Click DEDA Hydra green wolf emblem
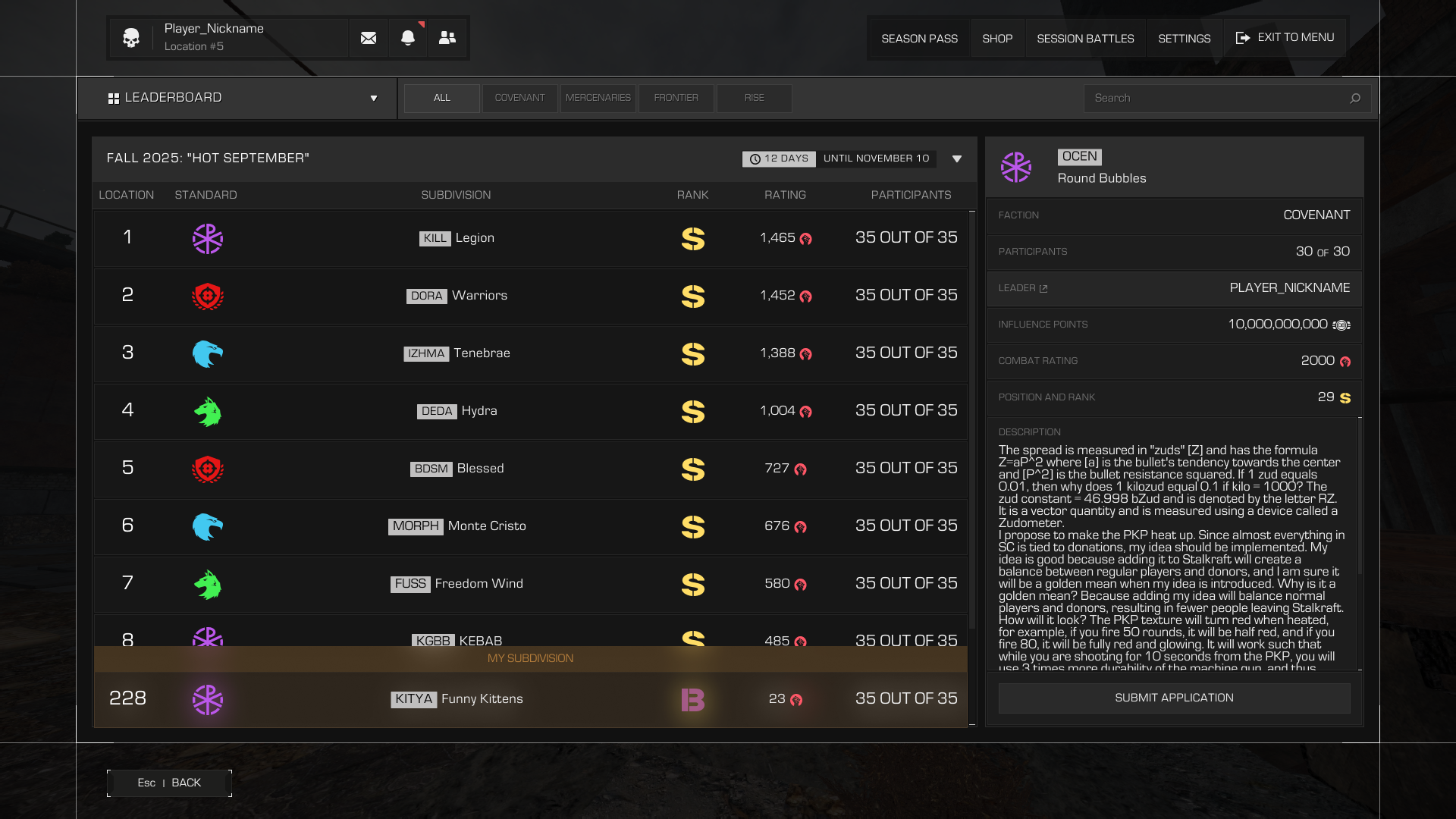This screenshot has width=1456, height=819. [x=207, y=412]
